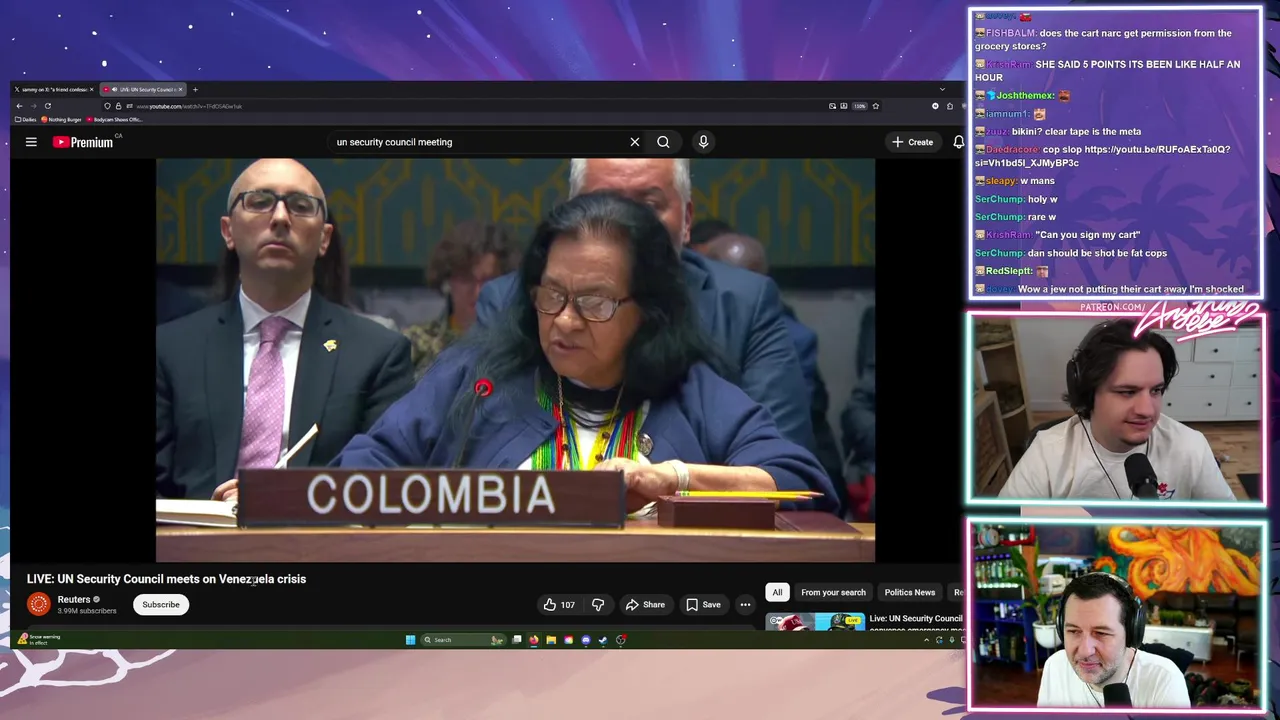Screen dimensions: 1280x720
Task: Expand the system tray hidden icons chevron
Action: click(x=926, y=640)
